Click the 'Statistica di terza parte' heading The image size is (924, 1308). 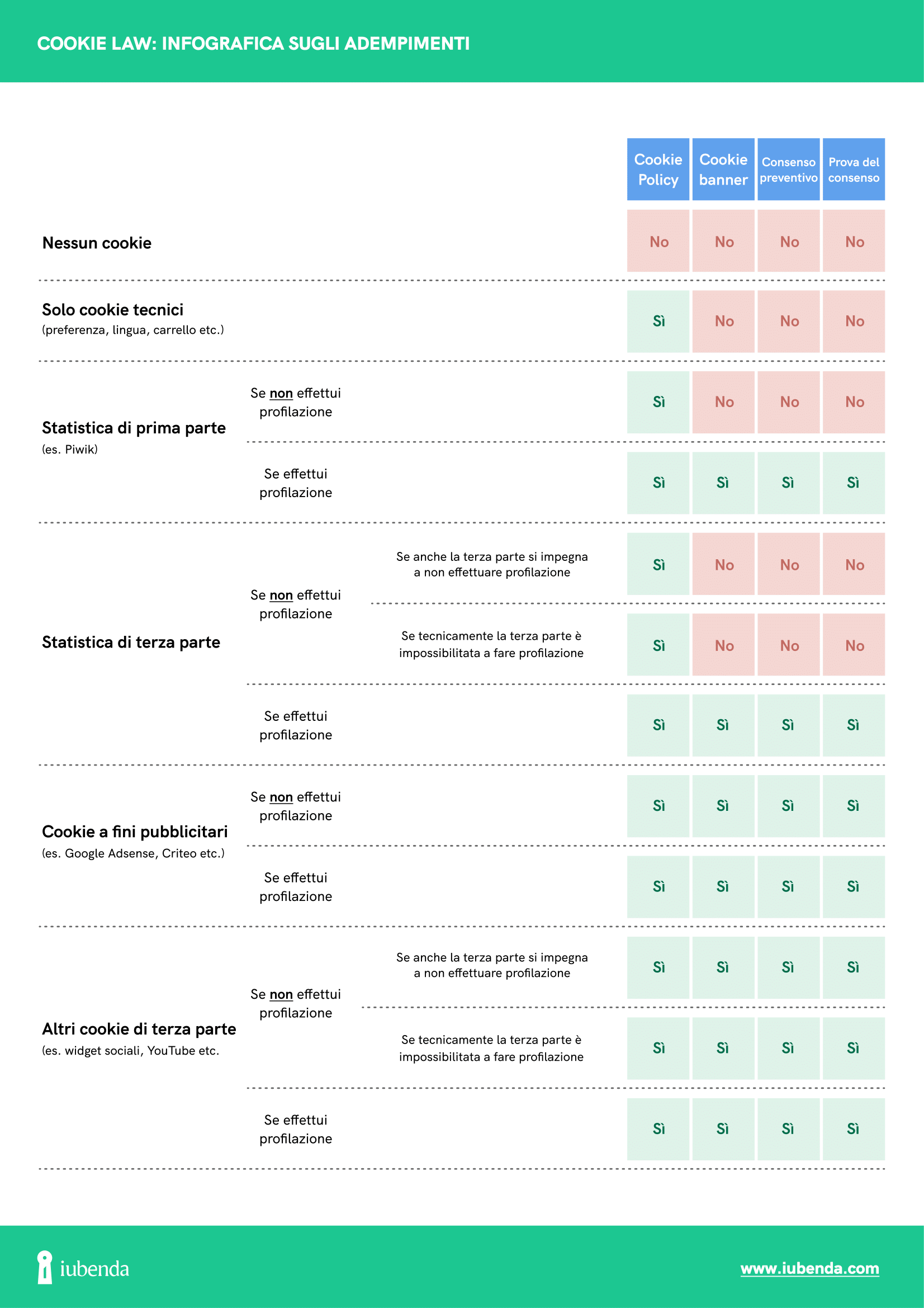point(131,642)
